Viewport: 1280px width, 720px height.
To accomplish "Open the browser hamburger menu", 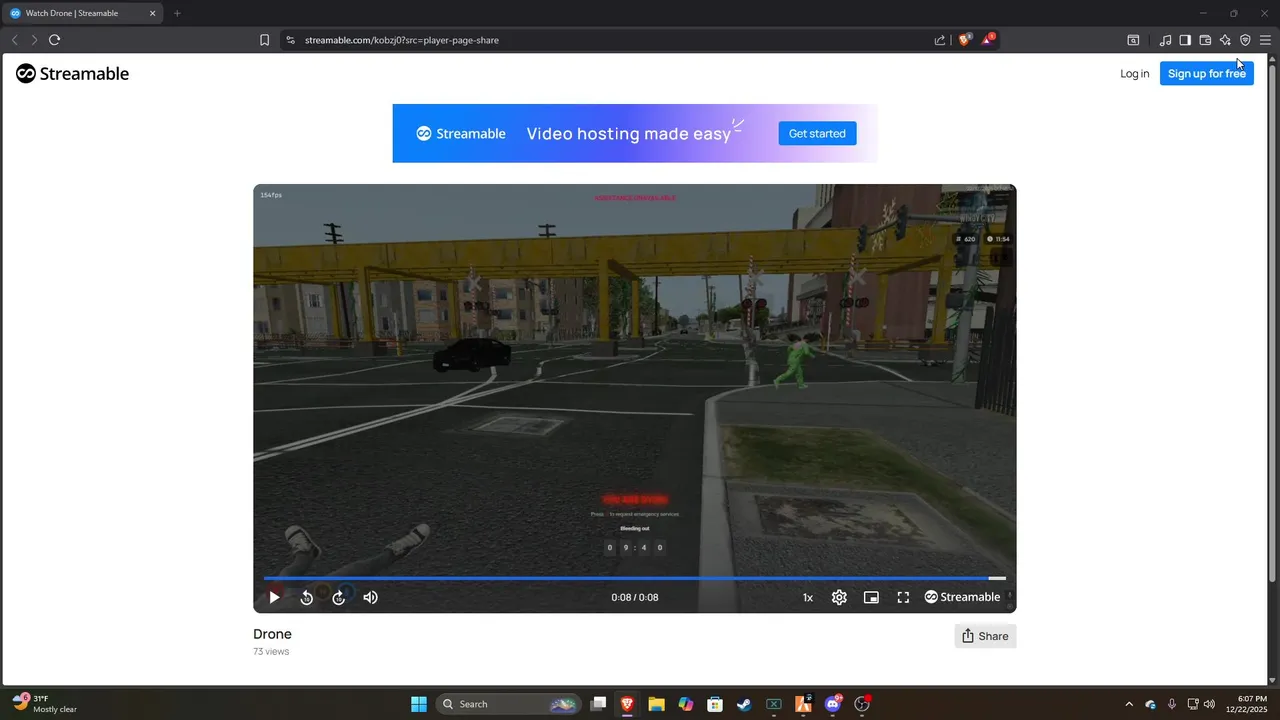I will 1265,40.
